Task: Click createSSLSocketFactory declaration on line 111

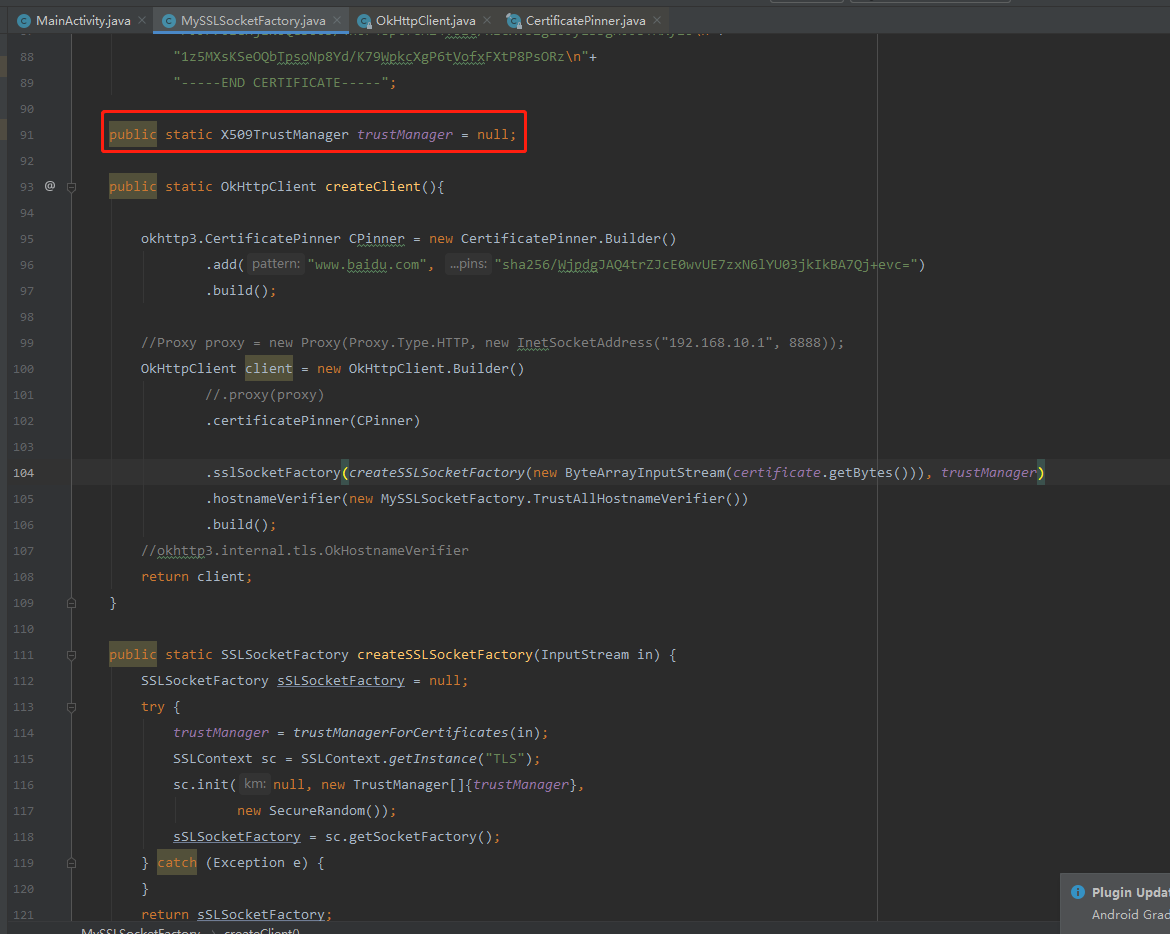Action: [445, 655]
